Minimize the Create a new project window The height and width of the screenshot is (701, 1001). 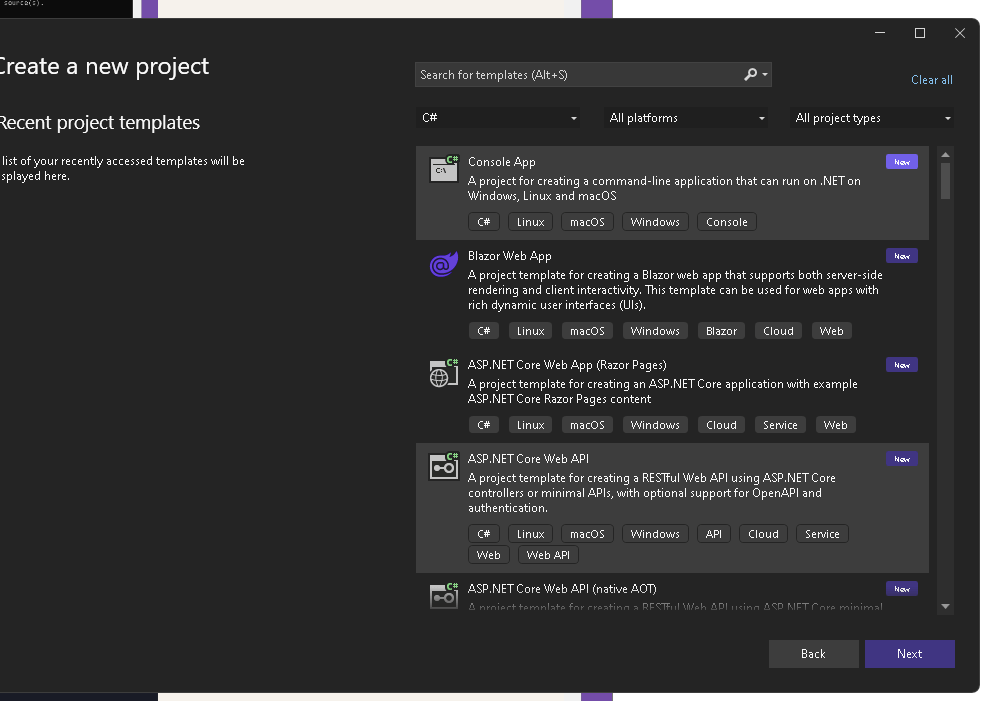pos(880,33)
